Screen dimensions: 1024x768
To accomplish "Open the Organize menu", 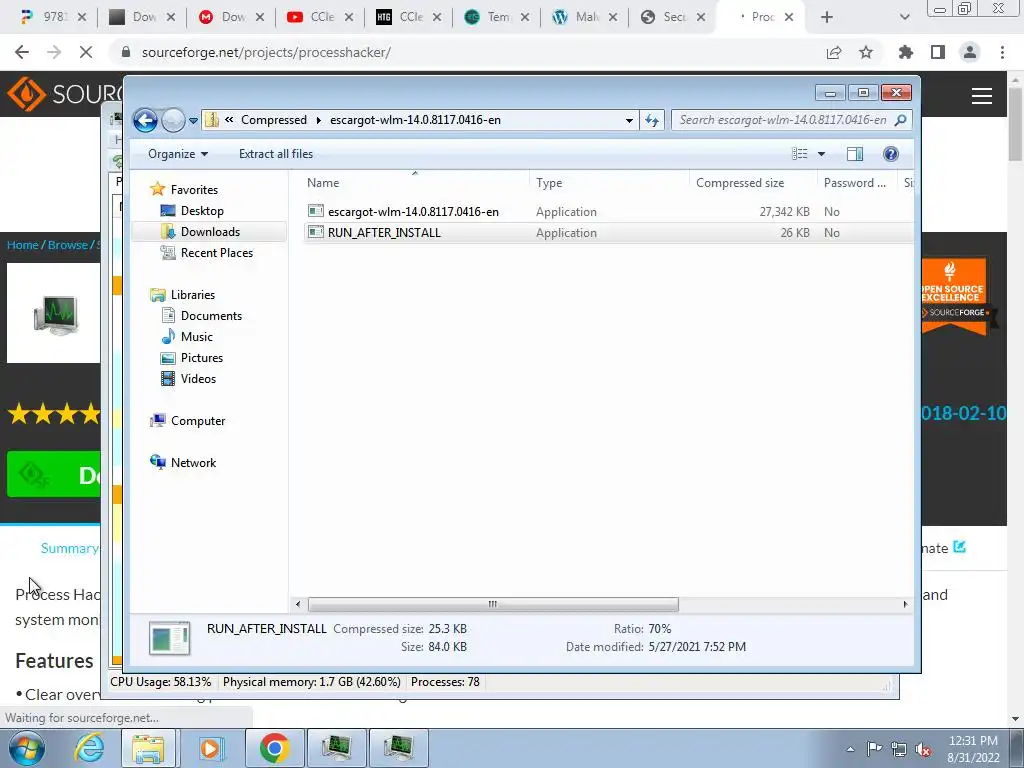I will (x=178, y=154).
